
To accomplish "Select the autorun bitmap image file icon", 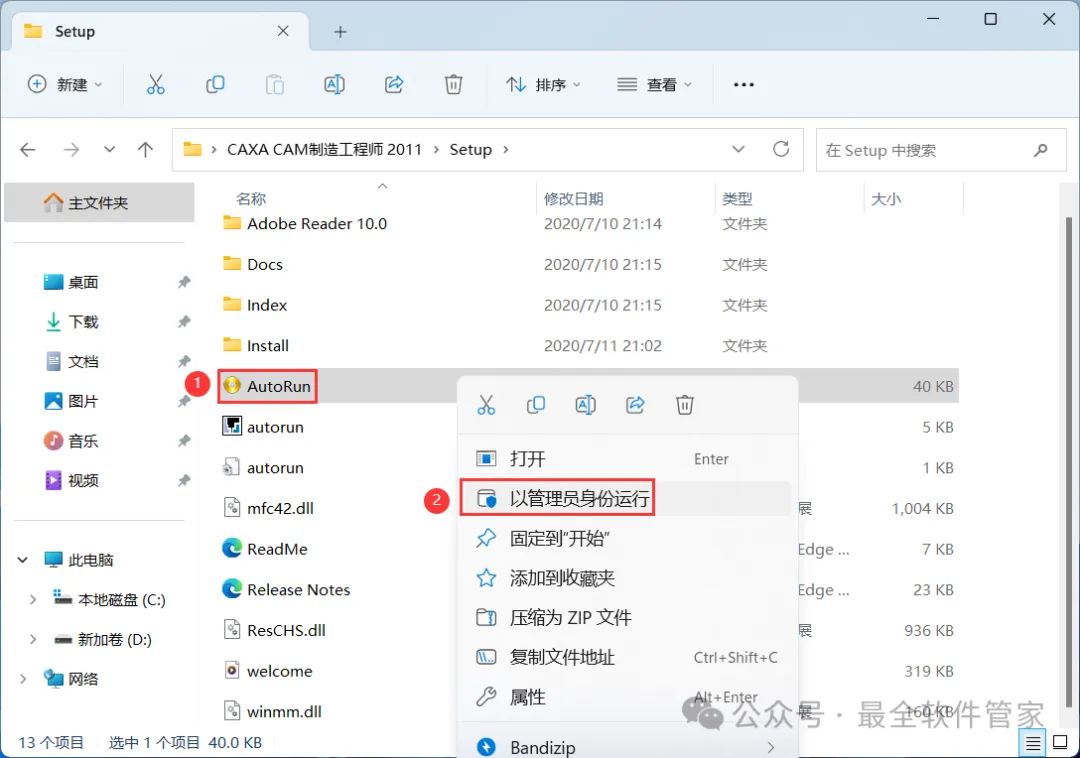I will [232, 426].
